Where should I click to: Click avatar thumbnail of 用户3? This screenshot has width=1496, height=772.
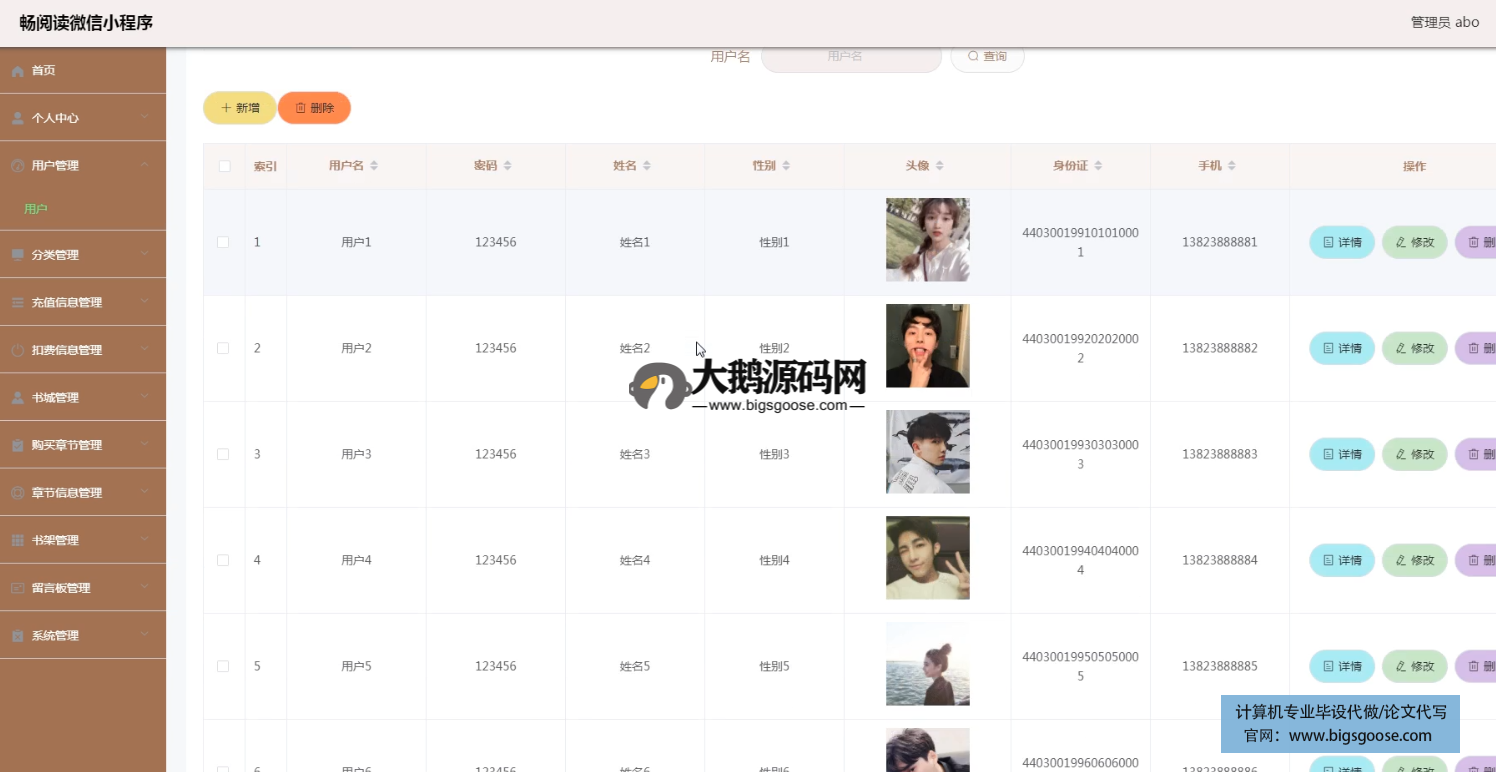[928, 452]
